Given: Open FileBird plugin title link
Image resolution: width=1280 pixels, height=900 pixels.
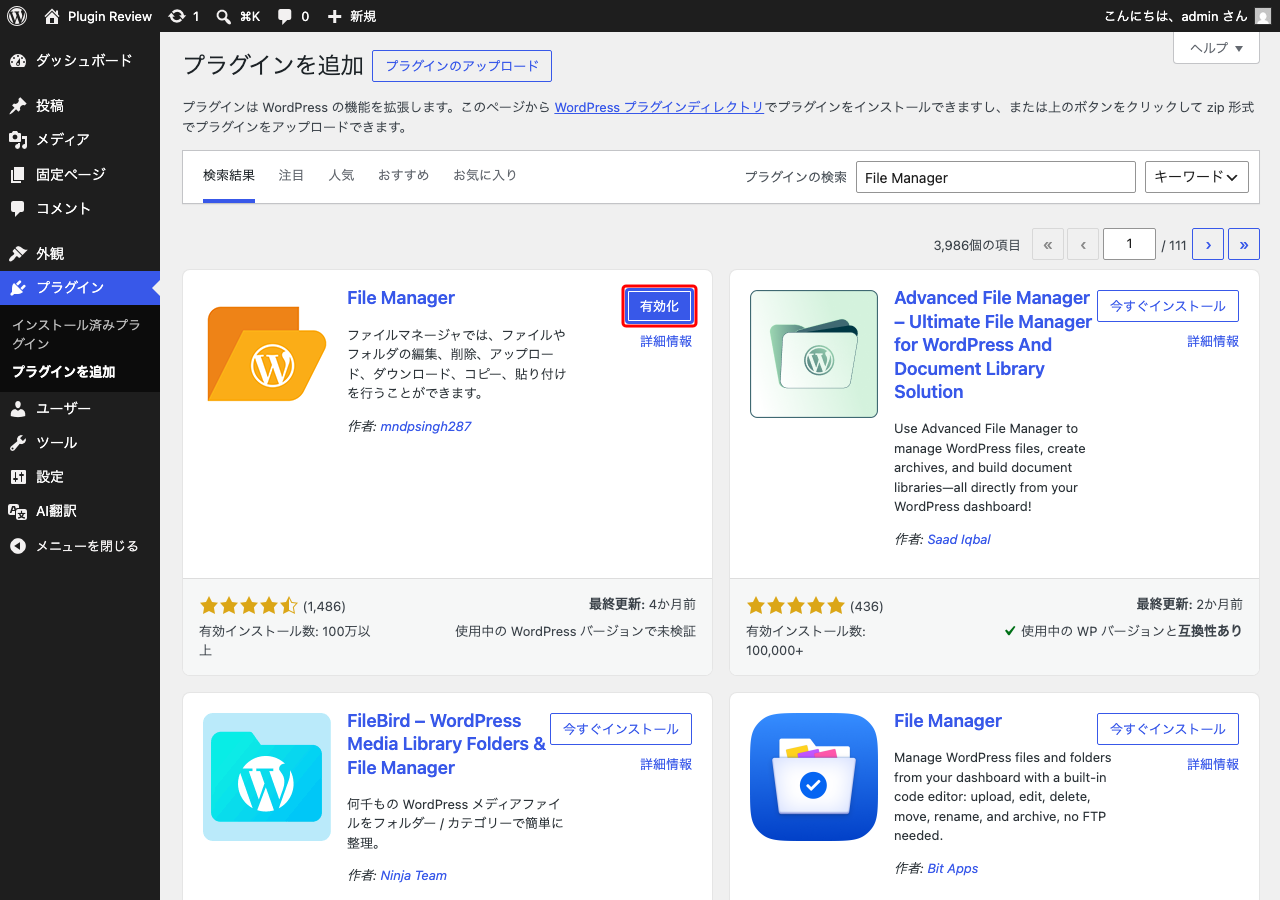Looking at the screenshot, I should 447,744.
